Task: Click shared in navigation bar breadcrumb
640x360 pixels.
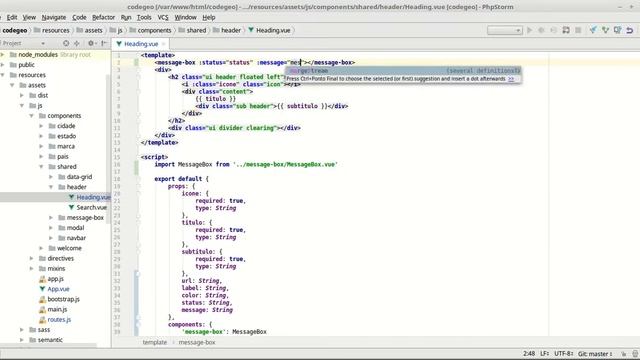Action: (192, 30)
